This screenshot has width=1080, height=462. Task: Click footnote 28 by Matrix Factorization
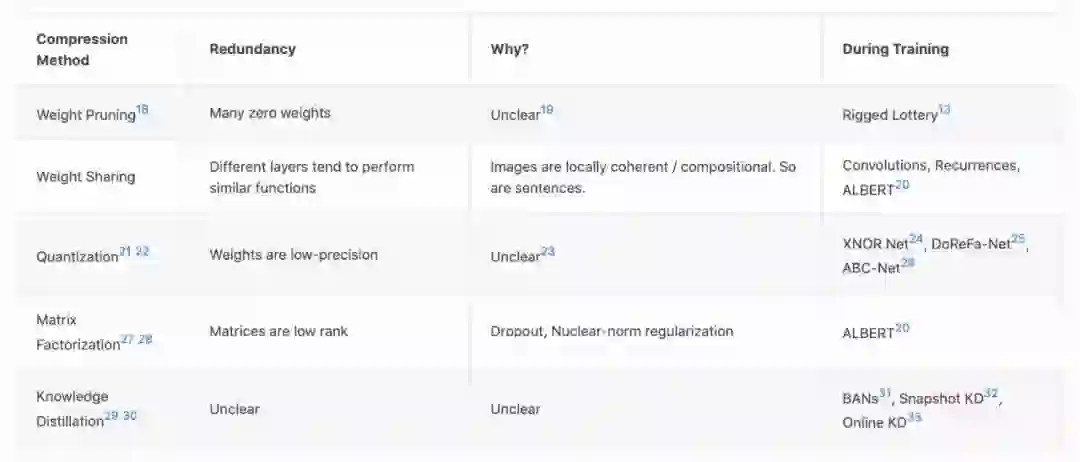pyautogui.click(x=145, y=339)
